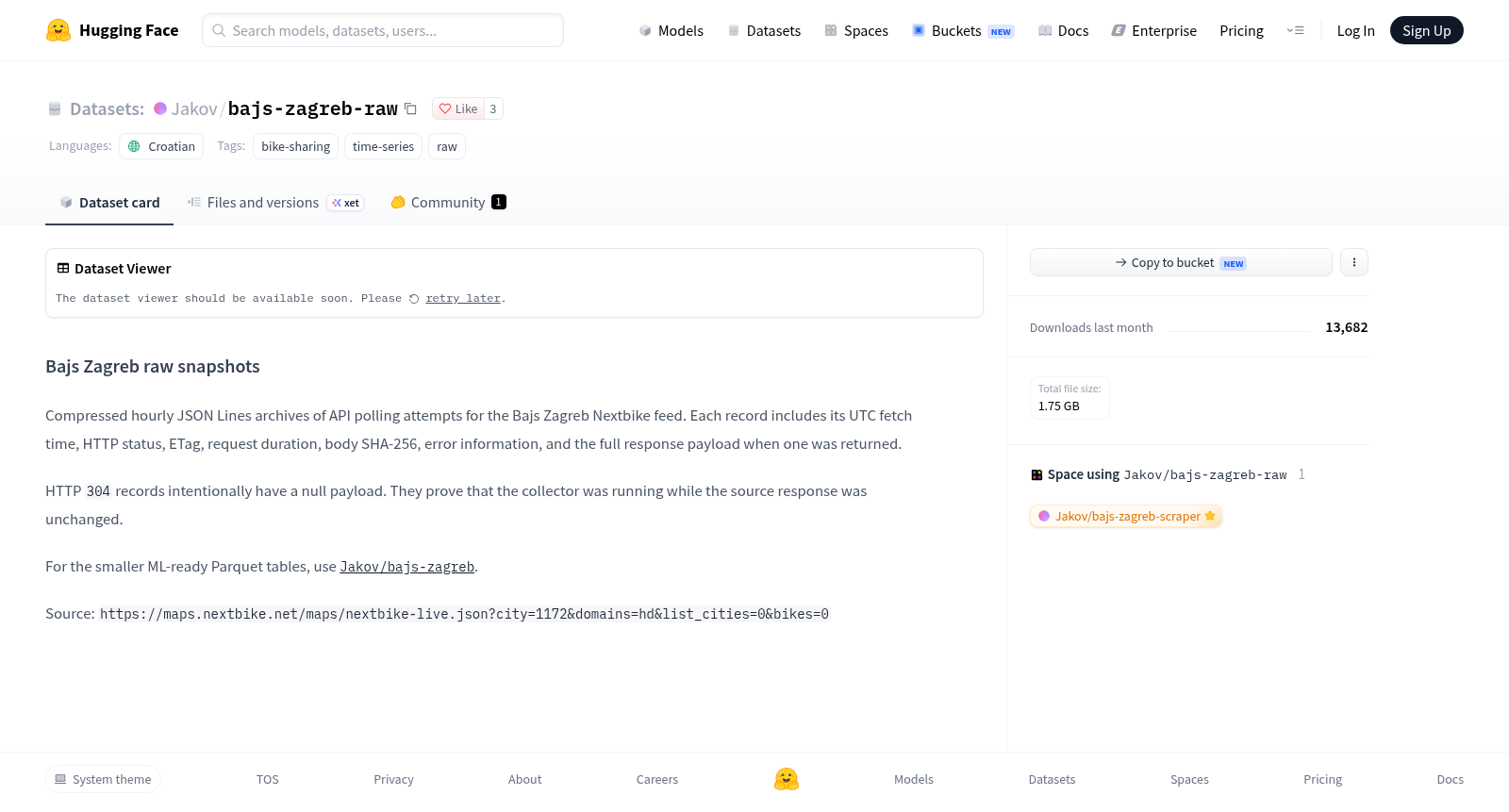Click the Space using icon

1036,475
